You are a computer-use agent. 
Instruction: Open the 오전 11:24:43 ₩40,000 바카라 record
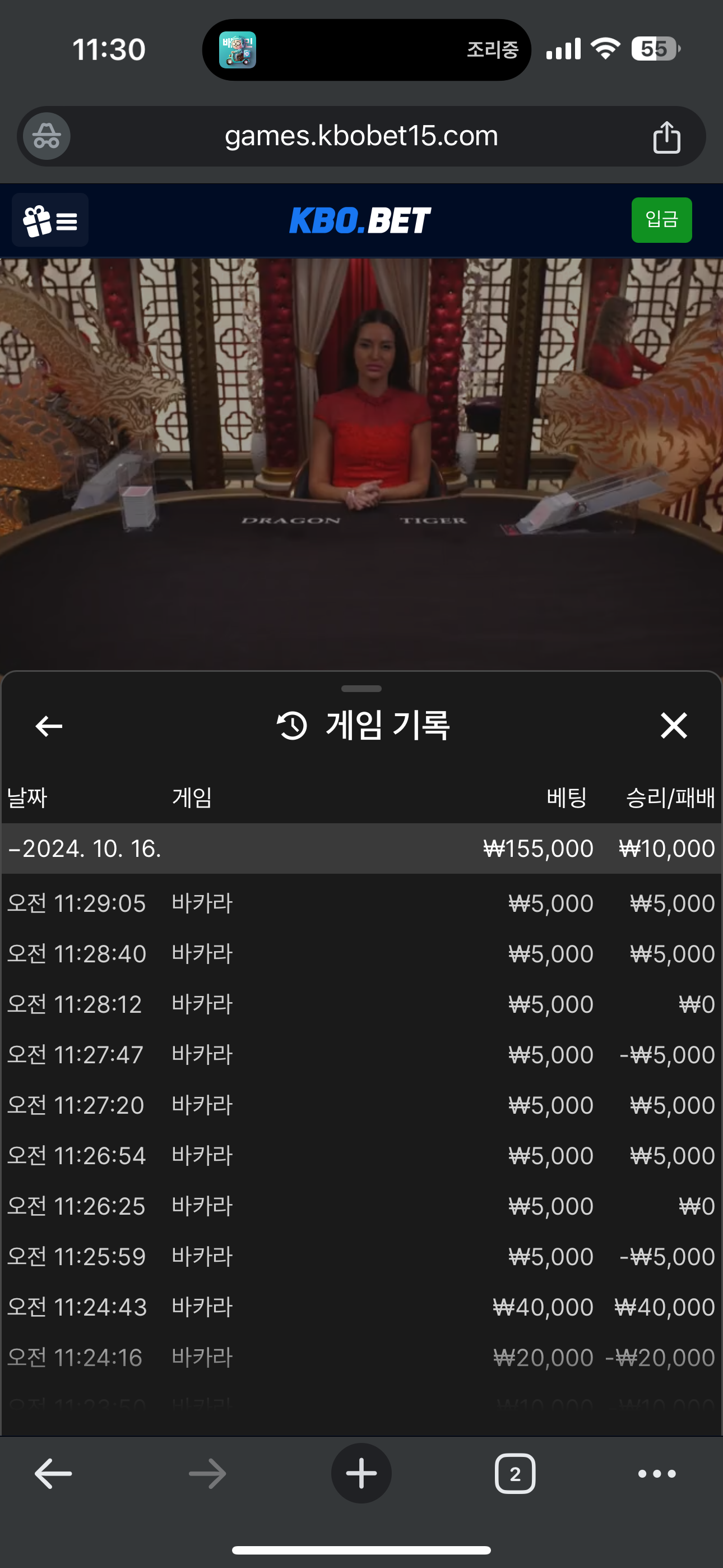click(x=361, y=1307)
